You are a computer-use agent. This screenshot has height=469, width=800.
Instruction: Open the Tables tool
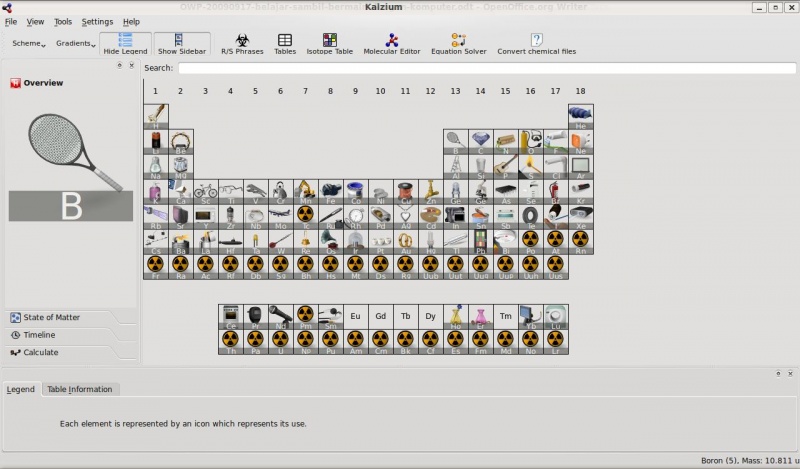285,44
